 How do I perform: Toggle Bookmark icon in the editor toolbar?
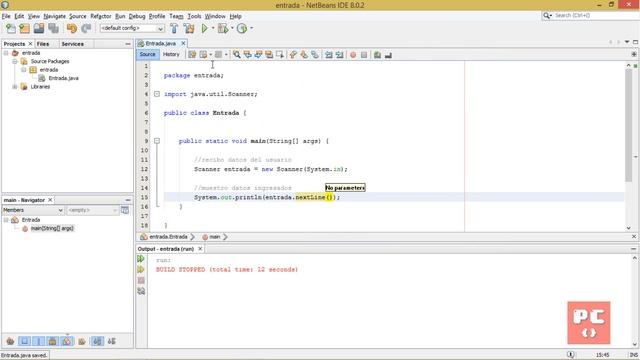pos(315,55)
